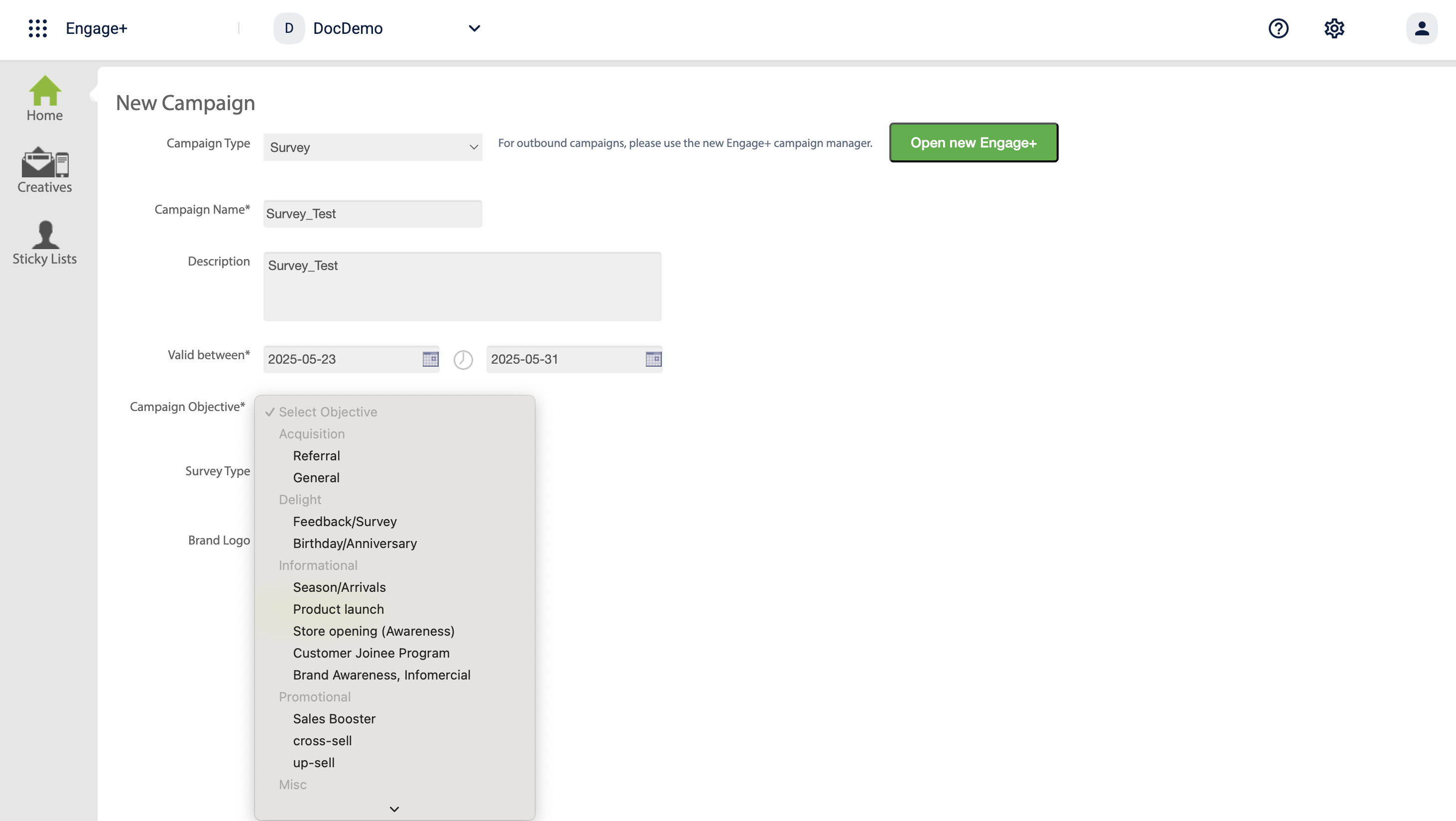Viewport: 1456px width, 821px height.
Task: Open the help question mark icon
Action: point(1278,28)
